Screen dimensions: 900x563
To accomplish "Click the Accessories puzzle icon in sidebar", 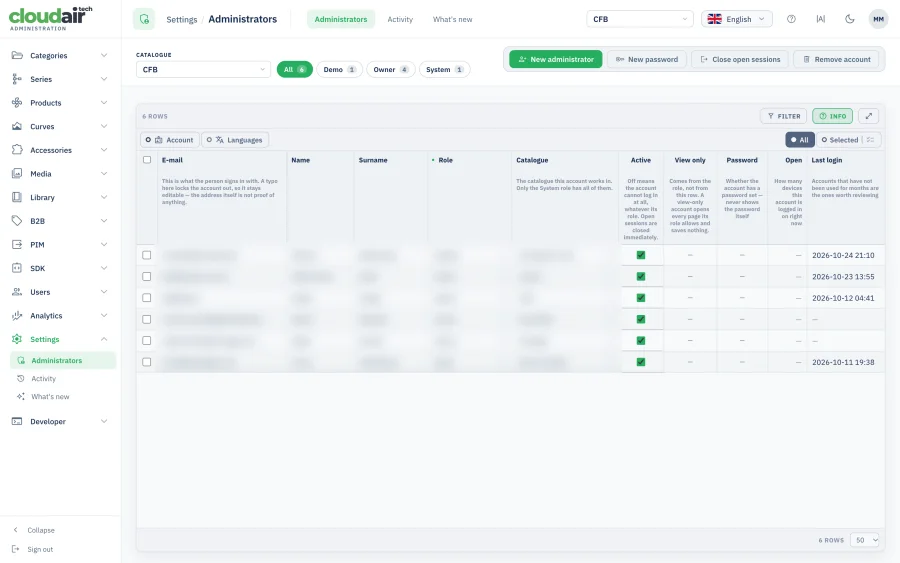I will pos(17,150).
